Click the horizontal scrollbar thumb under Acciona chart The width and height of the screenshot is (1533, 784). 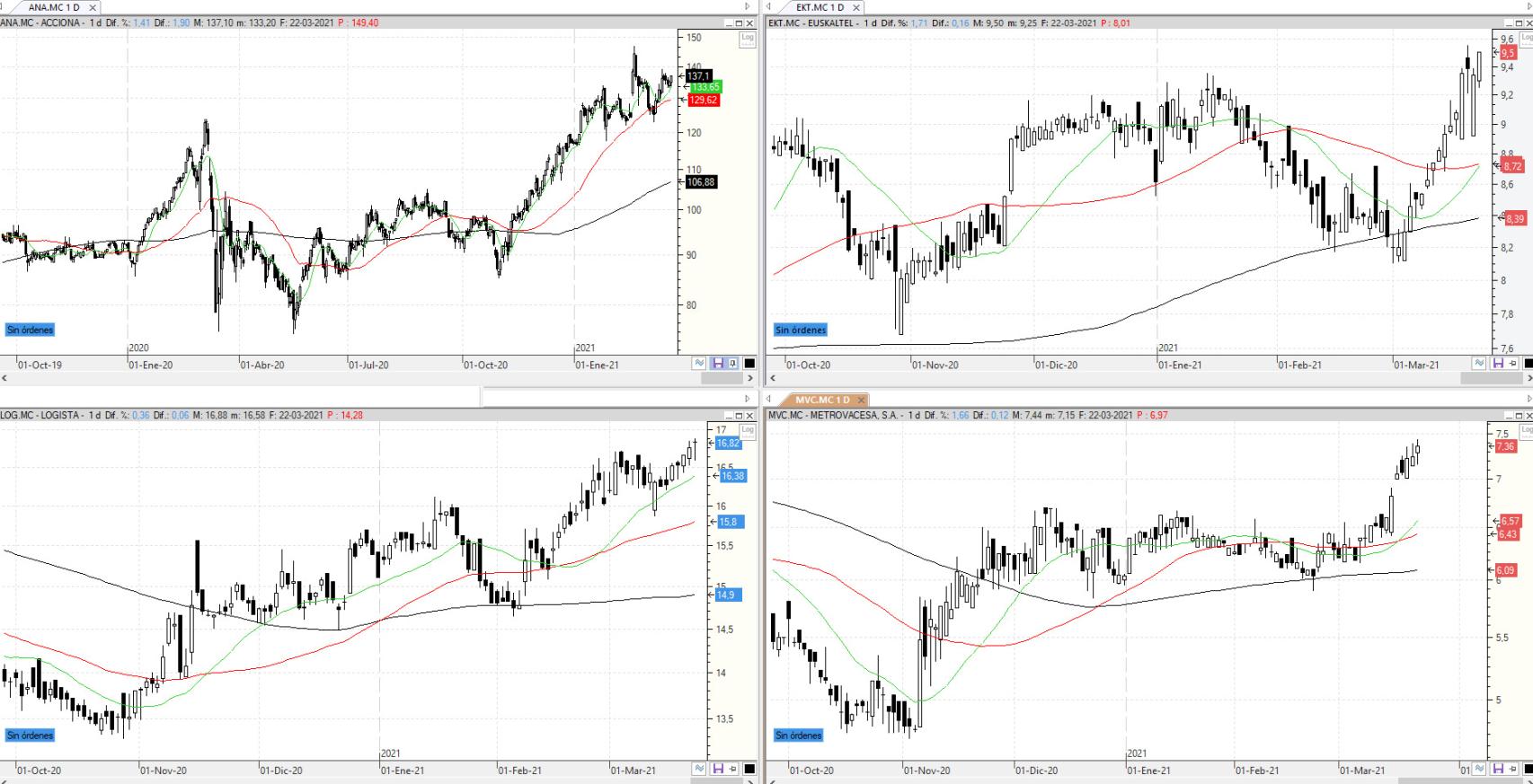(721, 379)
